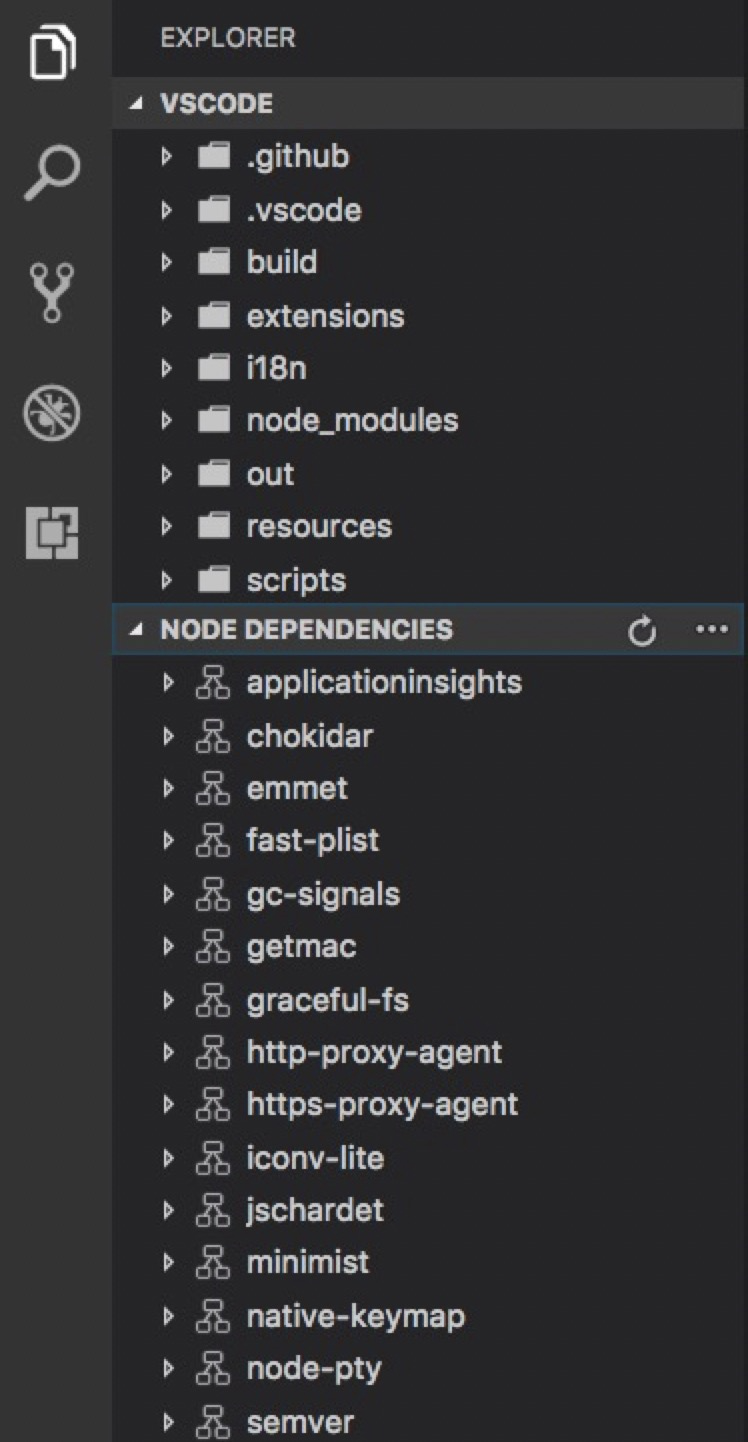748x1442 pixels.
Task: Select the extensions folder
Action: point(325,315)
